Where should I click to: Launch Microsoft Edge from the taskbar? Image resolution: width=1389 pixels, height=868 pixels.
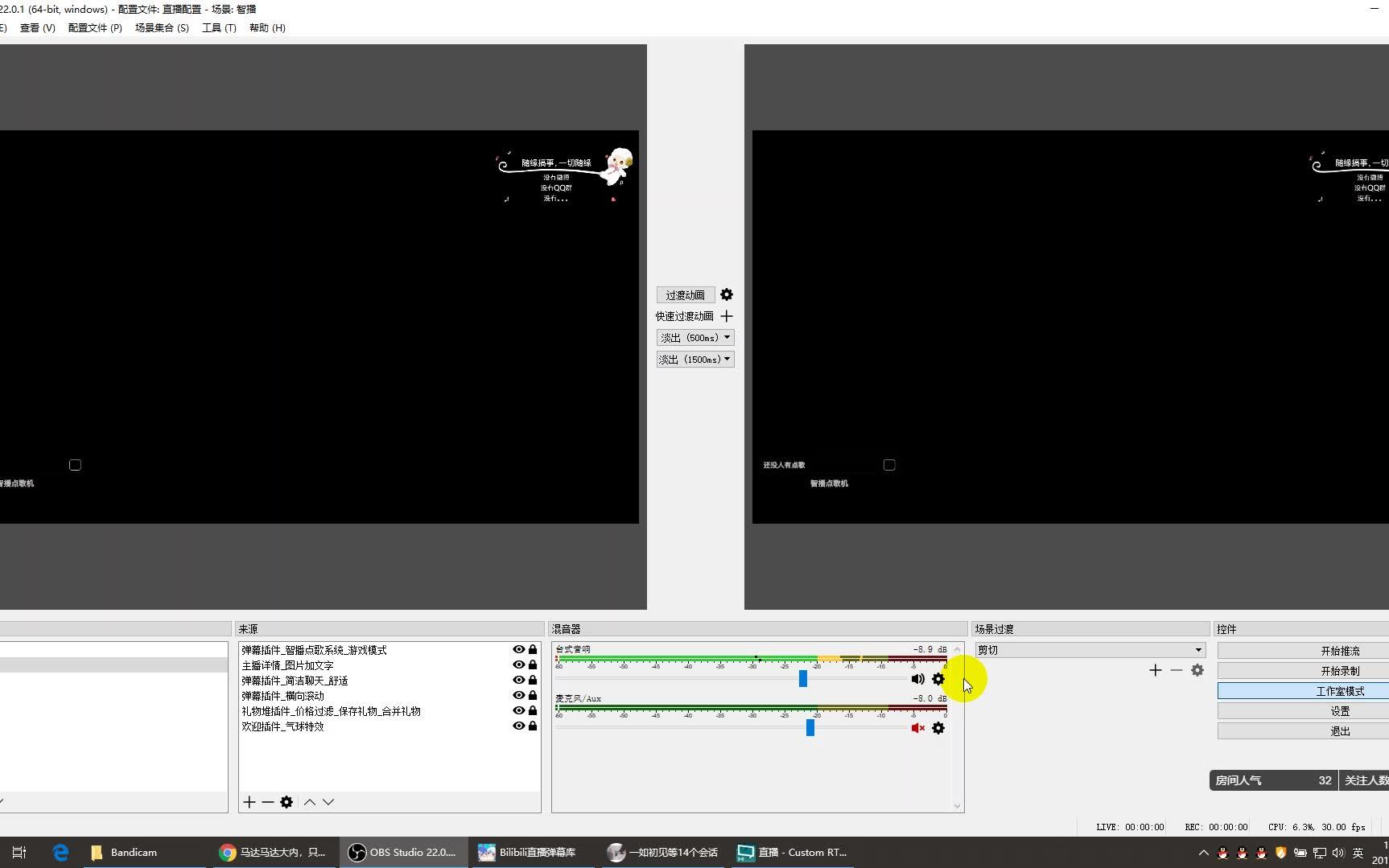60,853
